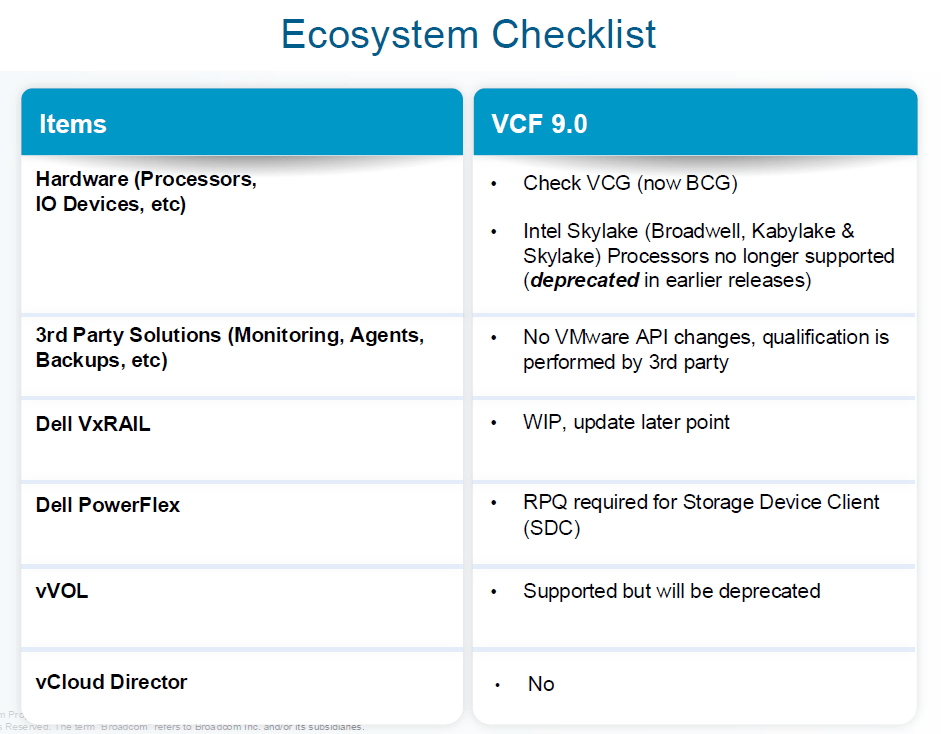Image resolution: width=941 pixels, height=734 pixels.
Task: Select the 'RPQ required for Storage Device Client' text
Action: pos(701,502)
